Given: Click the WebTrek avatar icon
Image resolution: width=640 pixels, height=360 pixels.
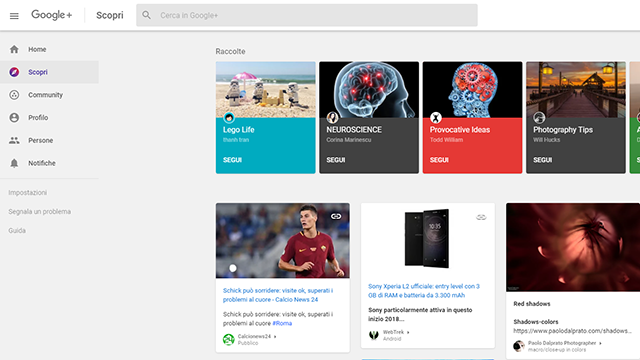Looking at the screenshot, I should (x=374, y=335).
